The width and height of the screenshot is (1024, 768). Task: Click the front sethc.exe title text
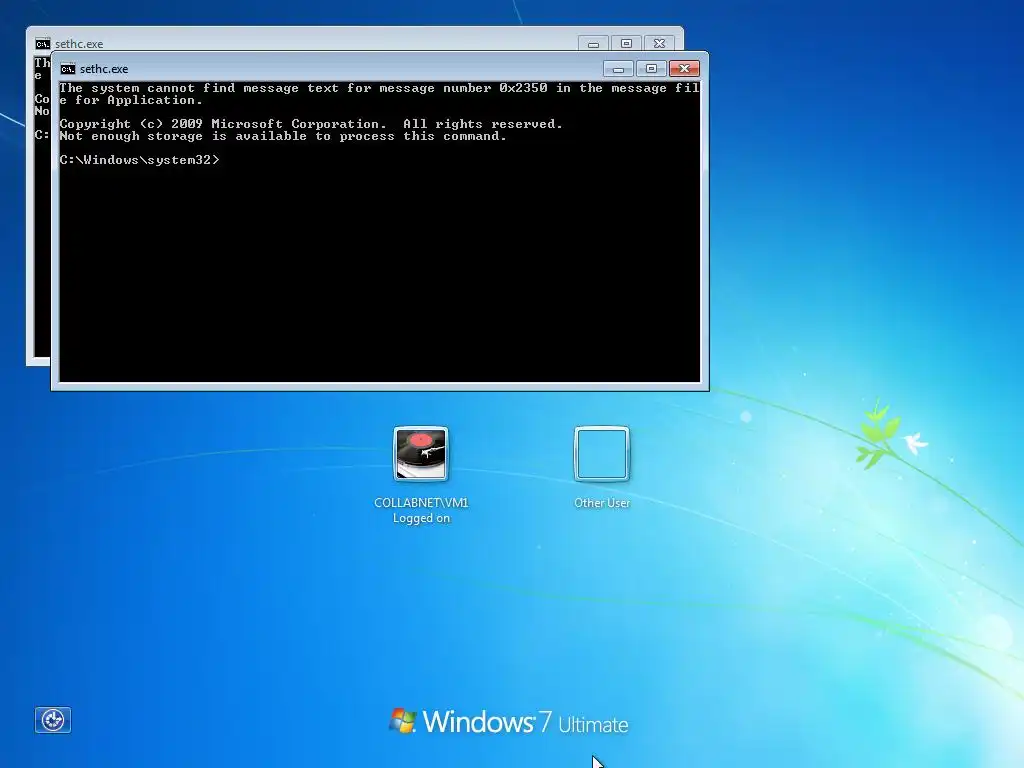click(104, 69)
